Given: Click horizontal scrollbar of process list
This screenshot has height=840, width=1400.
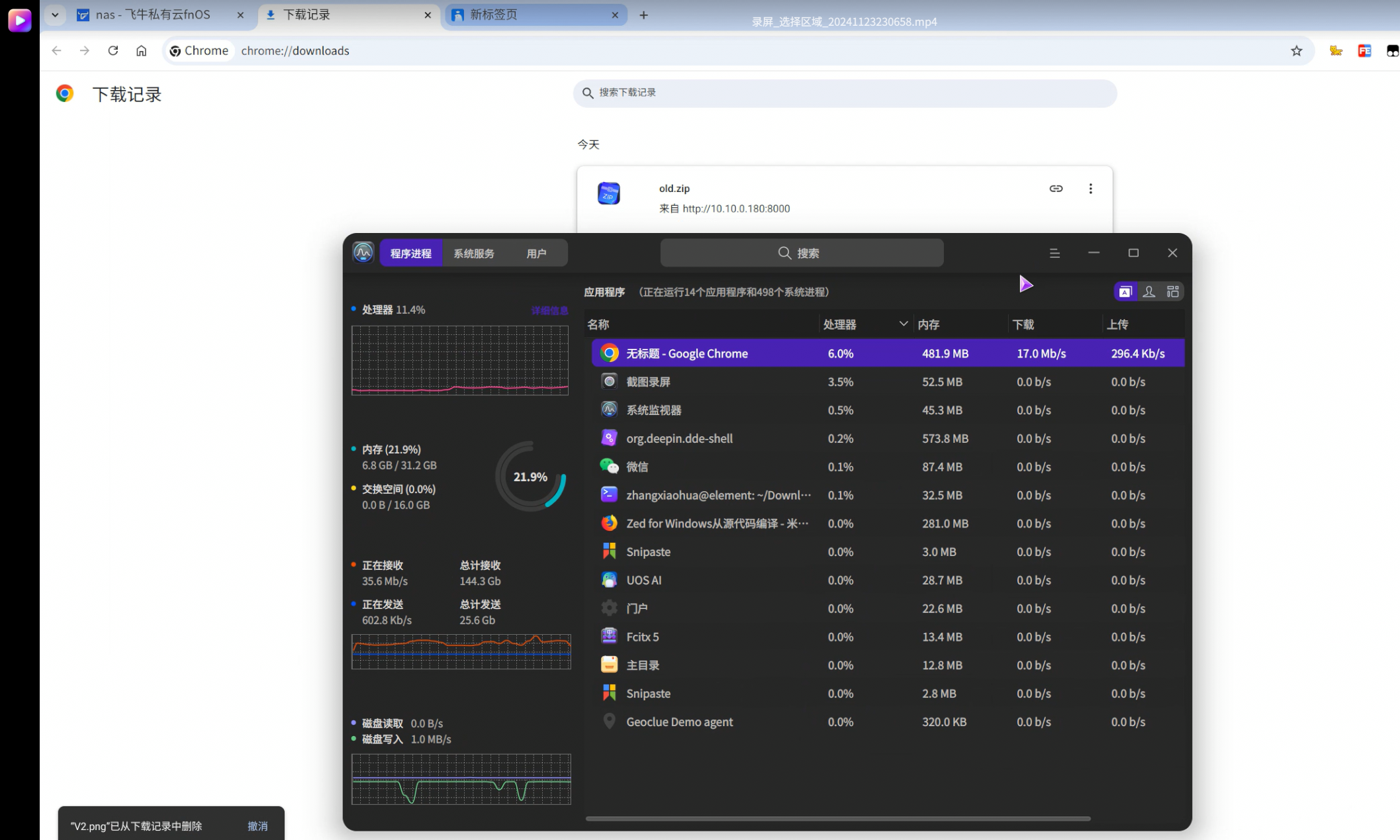Looking at the screenshot, I should click(838, 819).
